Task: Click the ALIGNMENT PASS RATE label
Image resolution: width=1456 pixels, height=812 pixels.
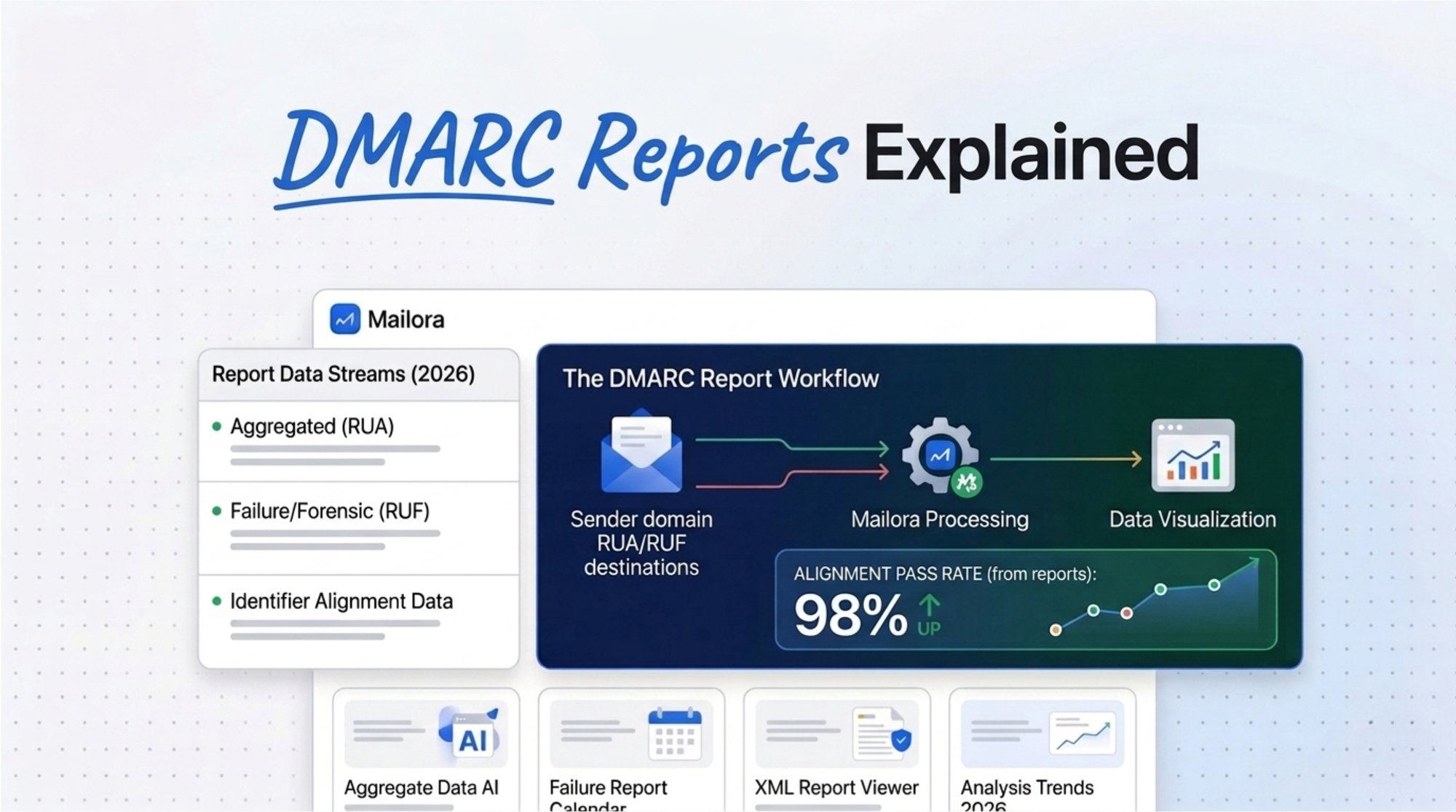Action: pyautogui.click(x=945, y=574)
